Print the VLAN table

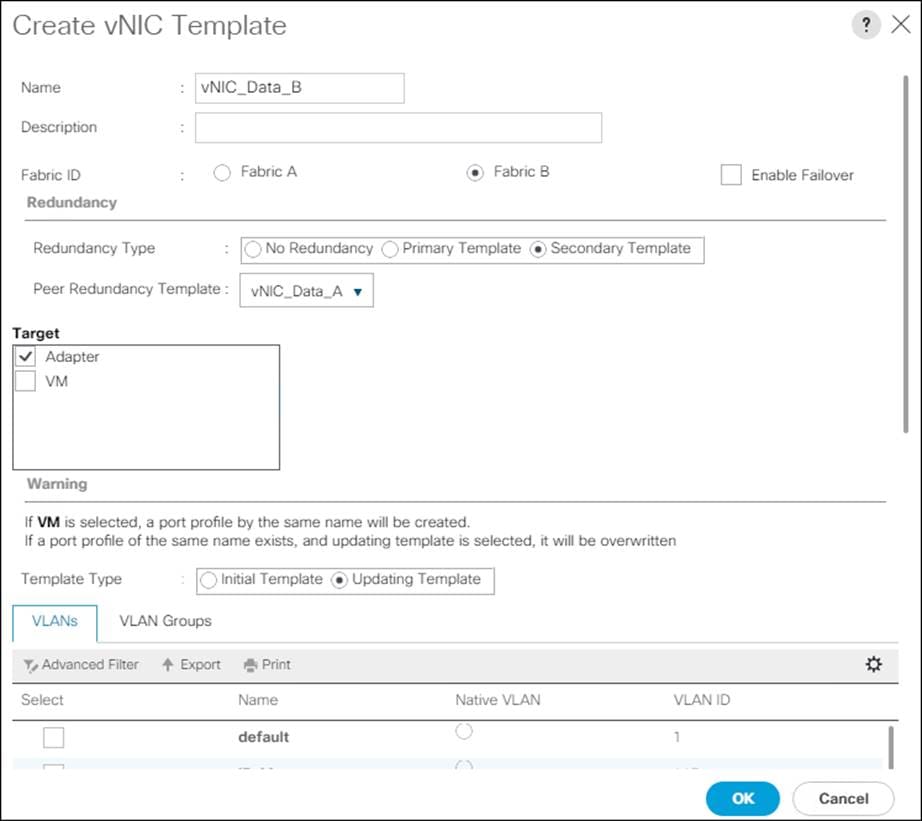point(268,665)
